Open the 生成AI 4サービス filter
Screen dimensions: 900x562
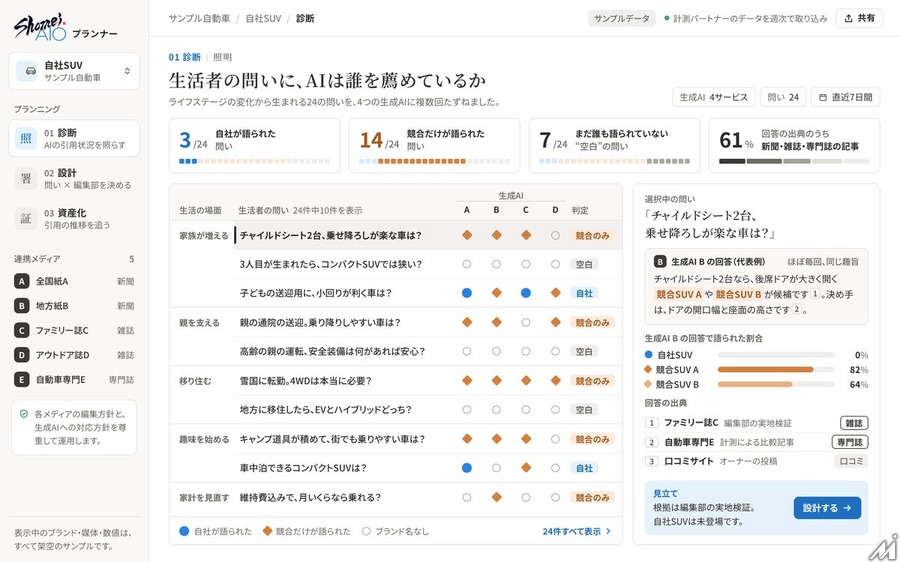point(714,97)
